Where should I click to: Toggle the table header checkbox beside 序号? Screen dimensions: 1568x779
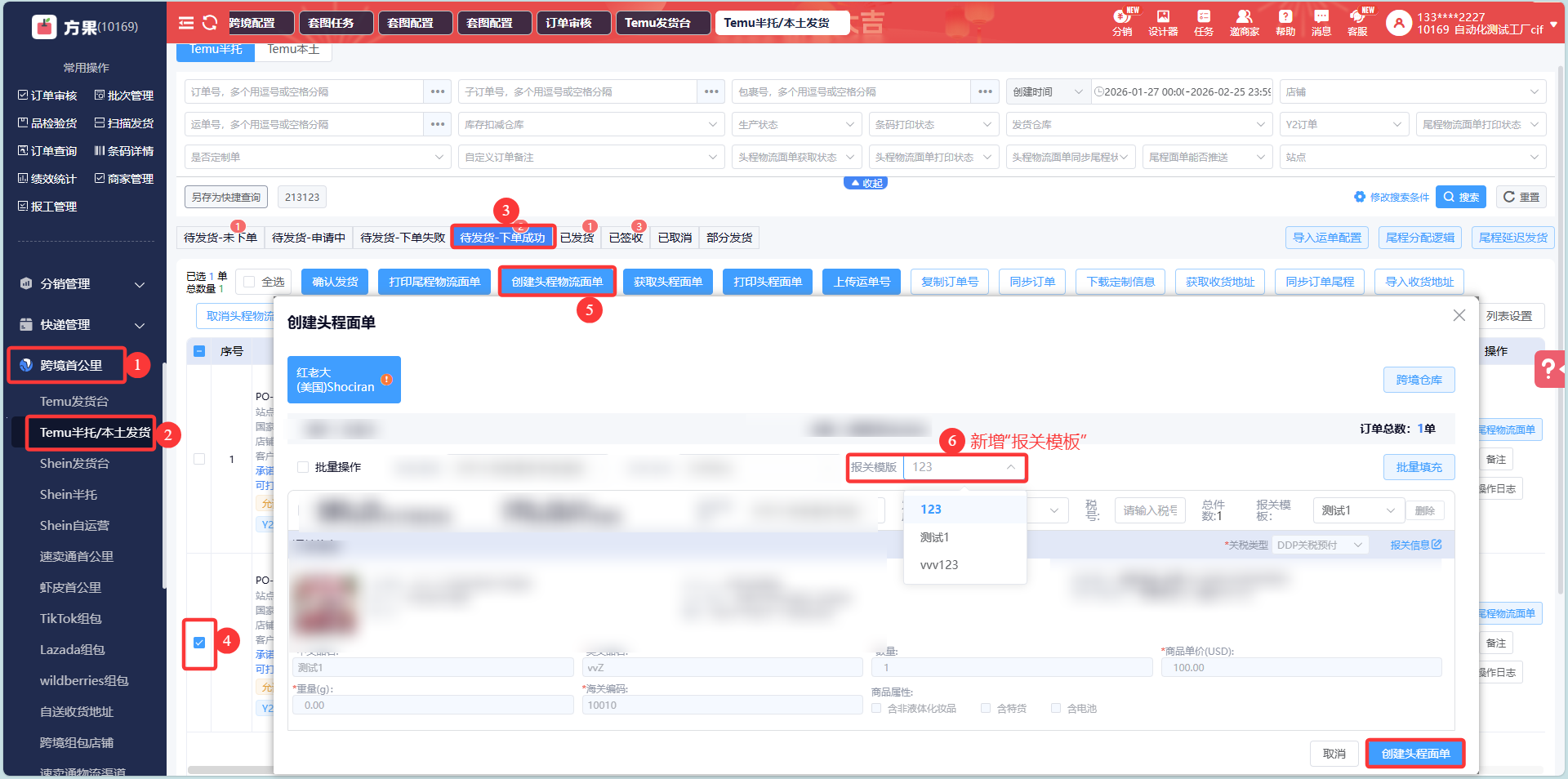199,351
